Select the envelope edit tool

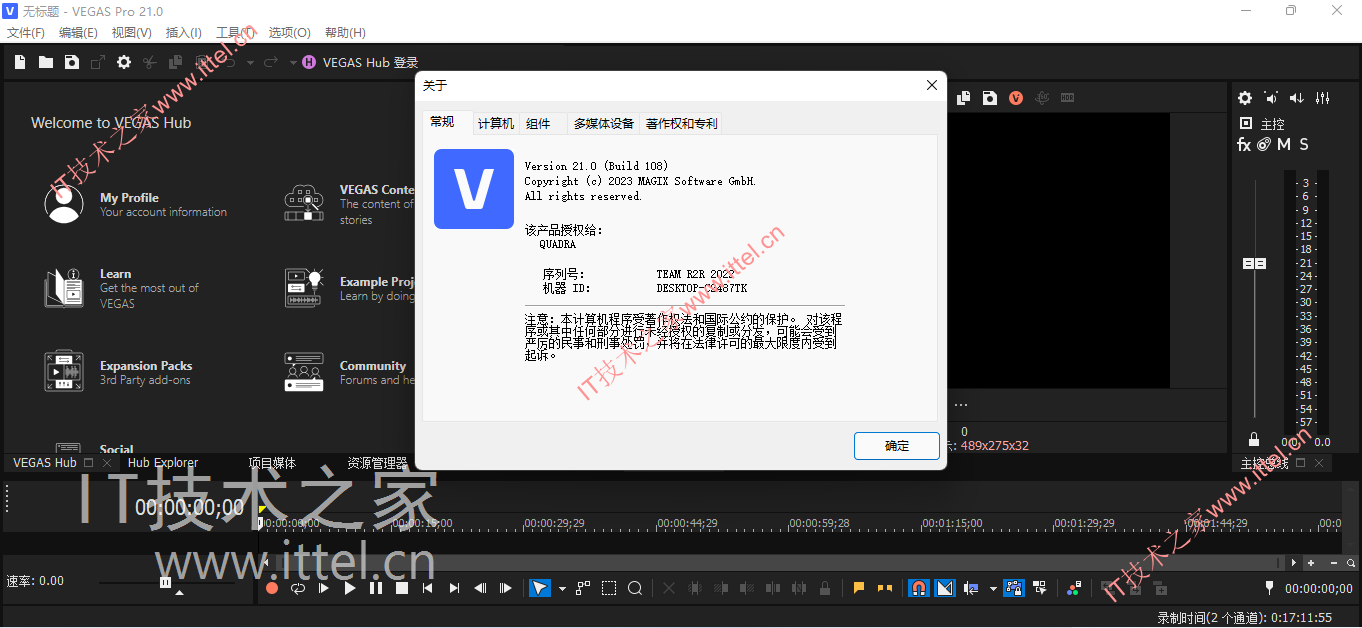[x=583, y=588]
